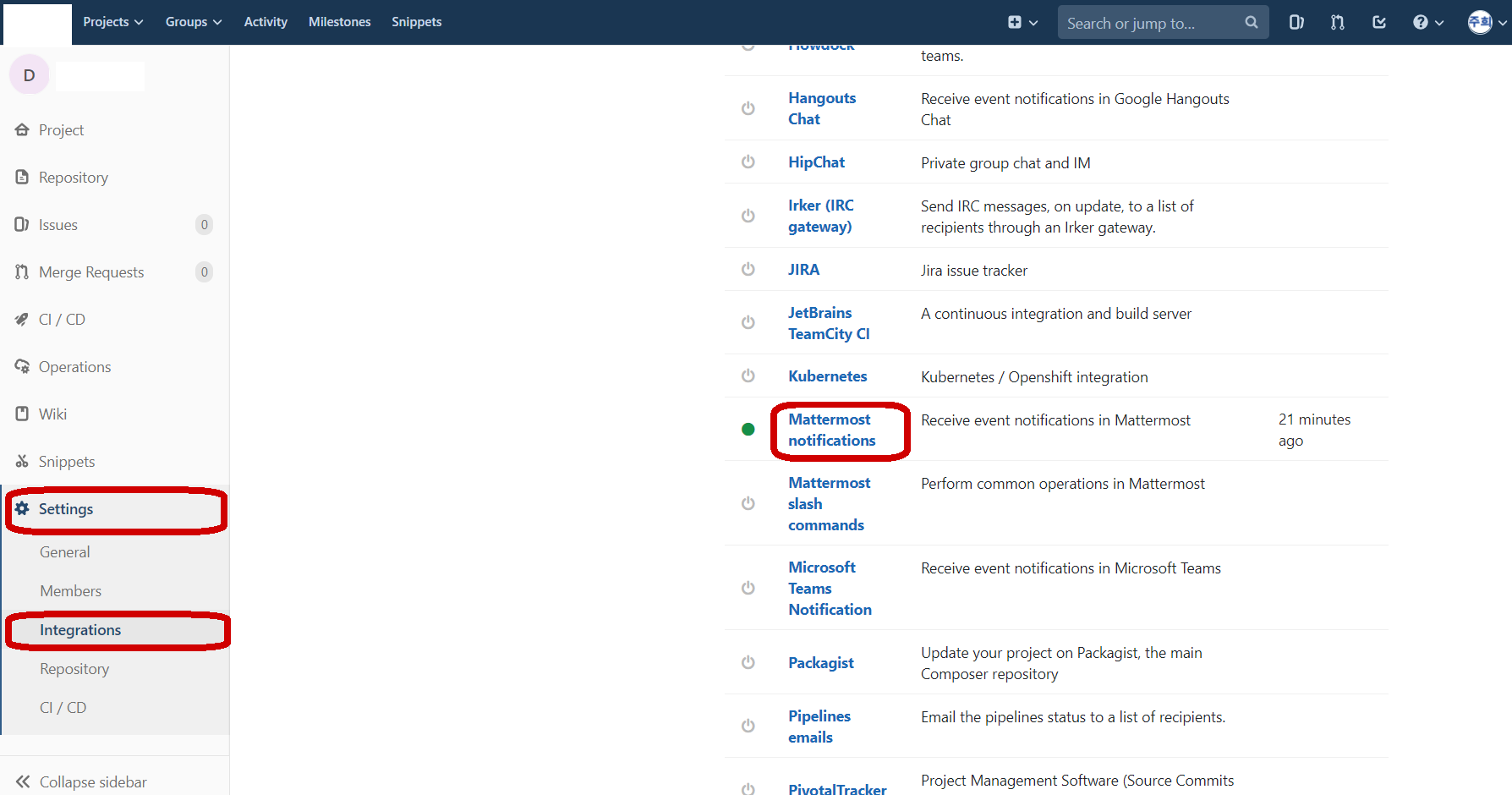Click the HipChat power status icon
The height and width of the screenshot is (795, 1512).
[x=748, y=162]
